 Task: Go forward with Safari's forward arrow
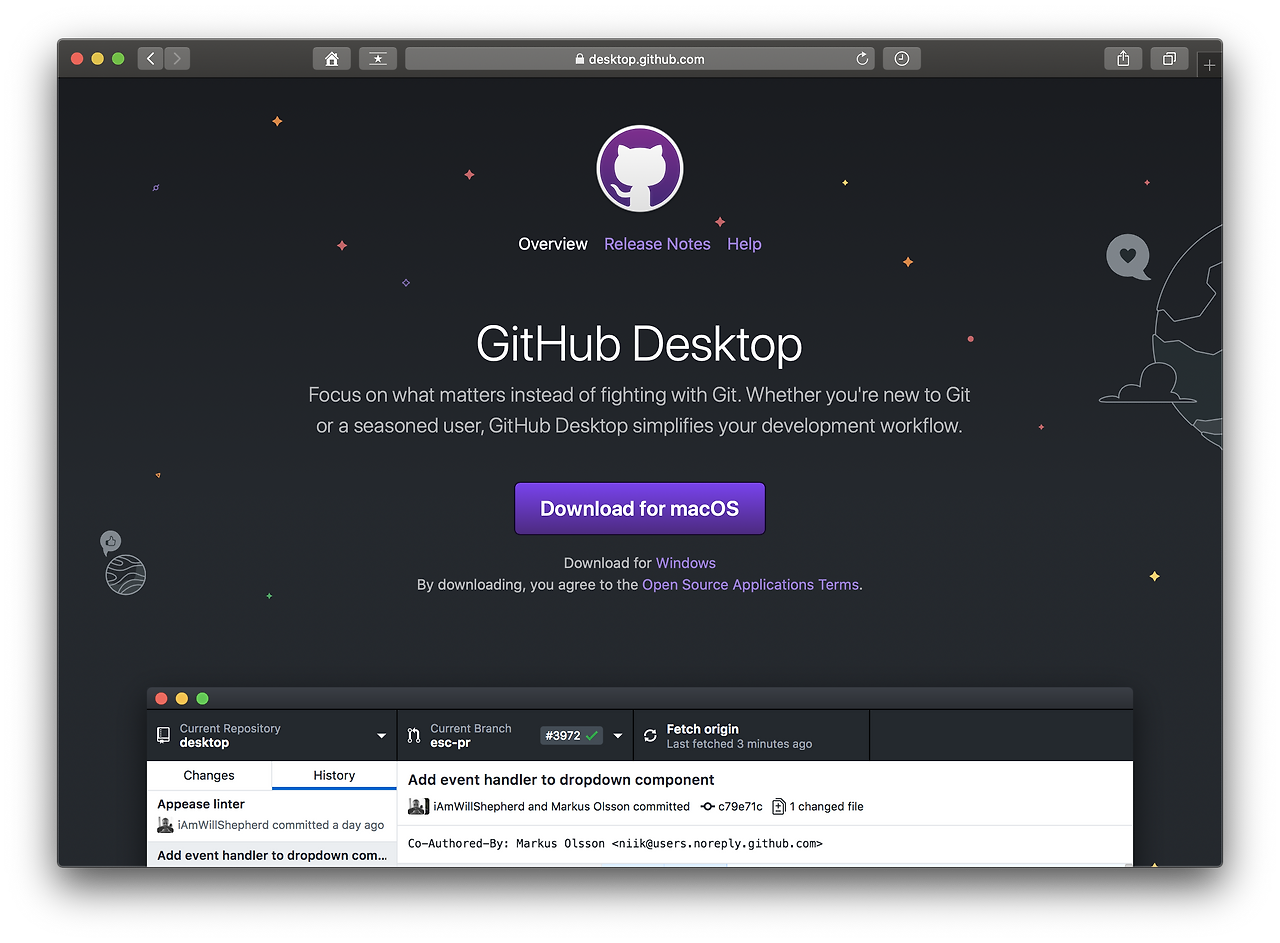(x=177, y=59)
